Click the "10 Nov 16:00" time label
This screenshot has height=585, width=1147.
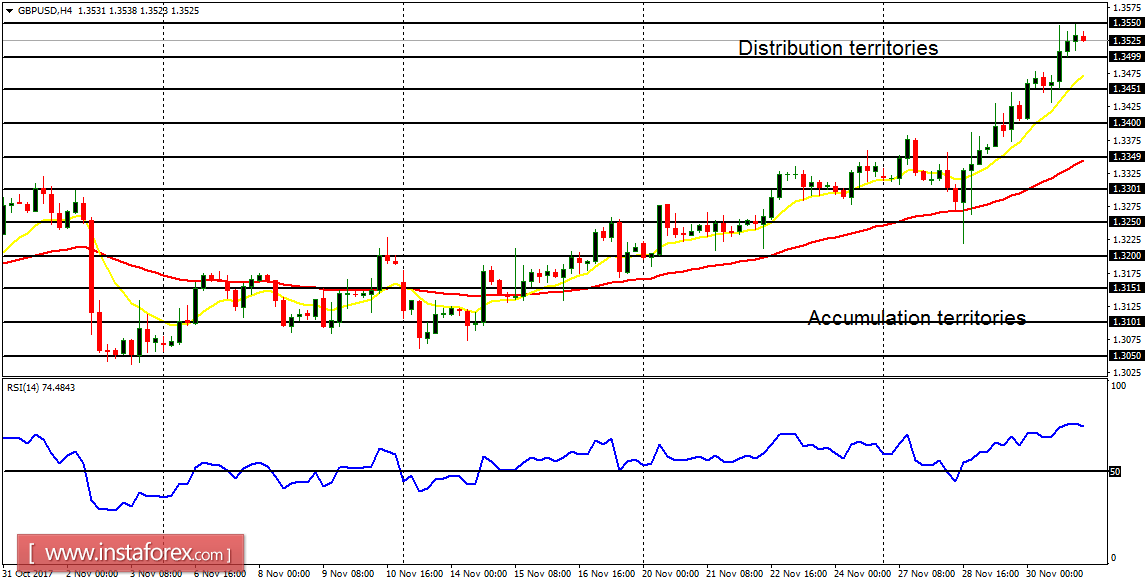coord(413,575)
